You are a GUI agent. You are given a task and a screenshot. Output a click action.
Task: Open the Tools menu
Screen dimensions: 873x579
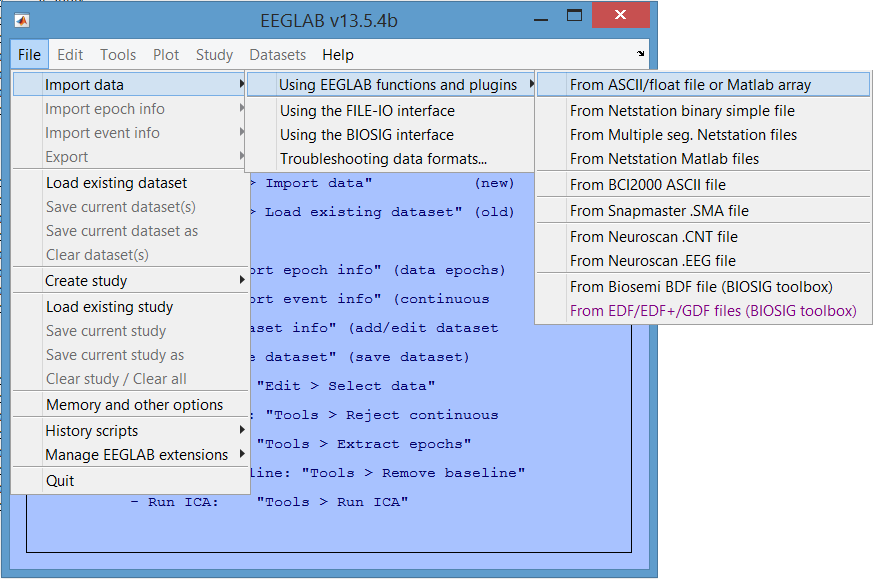pyautogui.click(x=118, y=55)
